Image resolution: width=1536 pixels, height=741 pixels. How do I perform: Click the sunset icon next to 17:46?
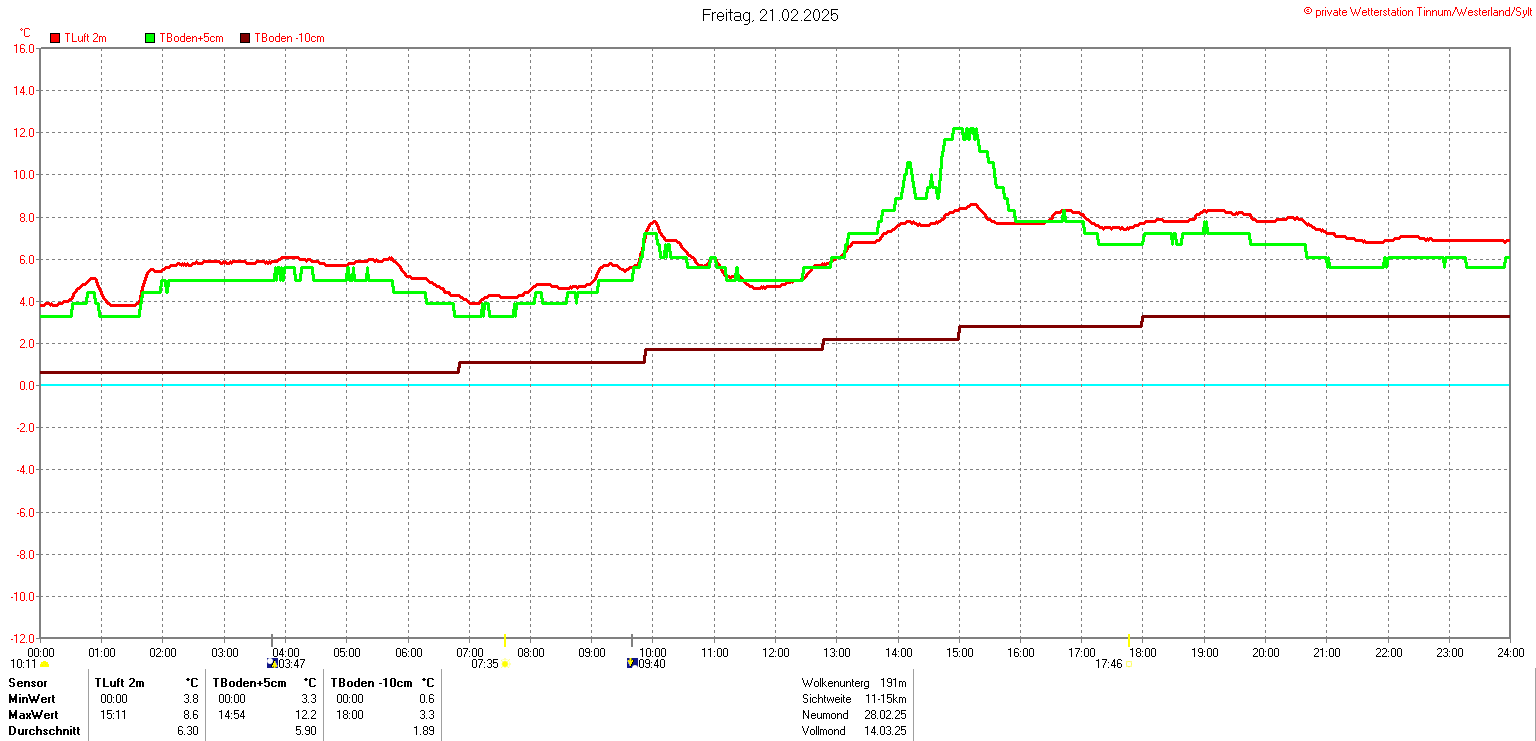point(1128,663)
